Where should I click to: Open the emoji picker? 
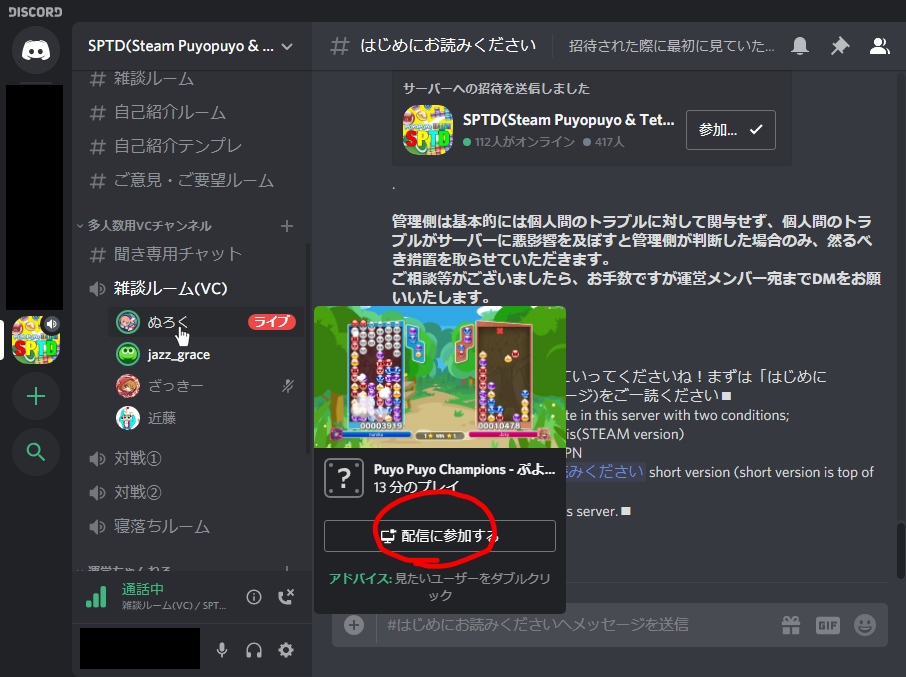point(864,625)
